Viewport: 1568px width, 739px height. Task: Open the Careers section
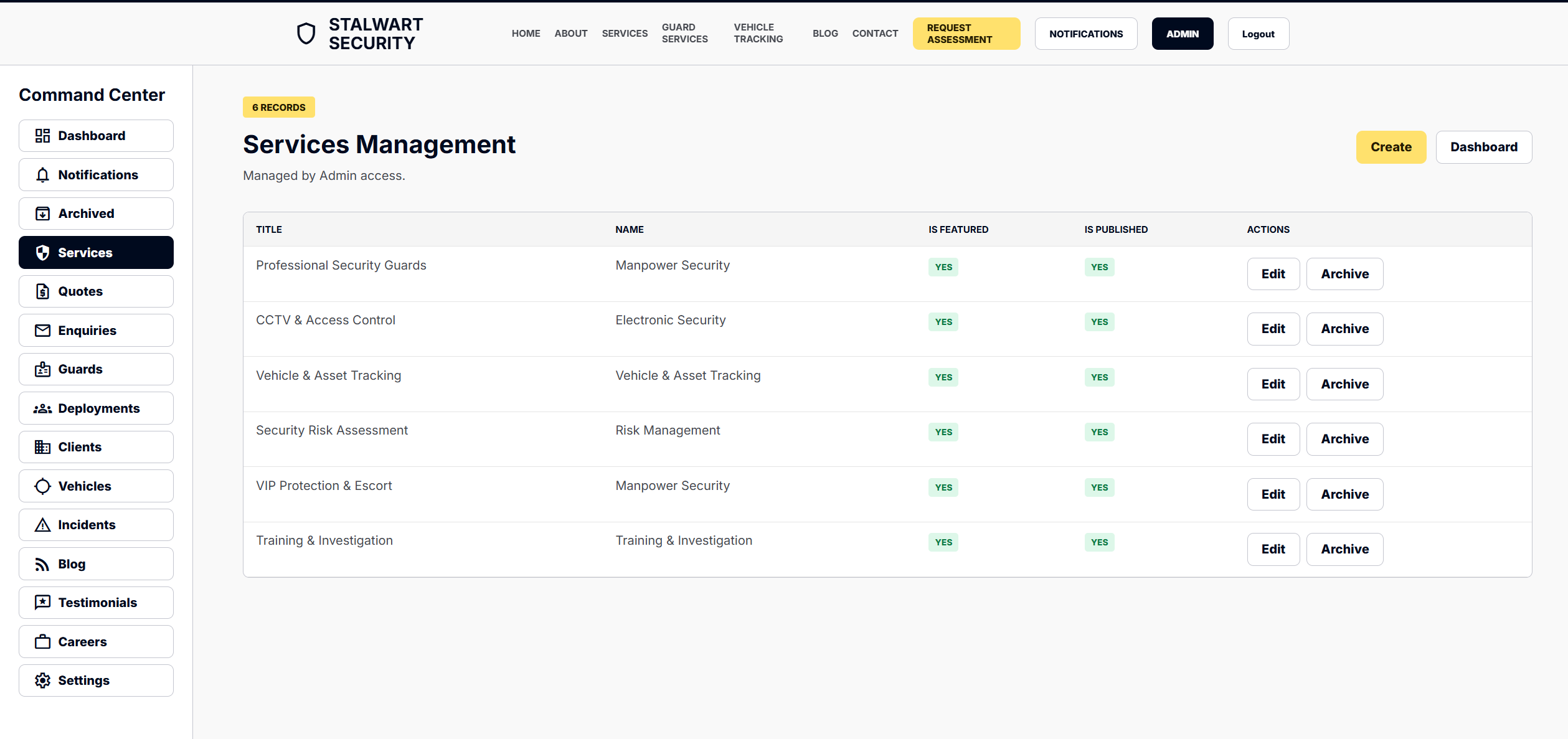96,642
